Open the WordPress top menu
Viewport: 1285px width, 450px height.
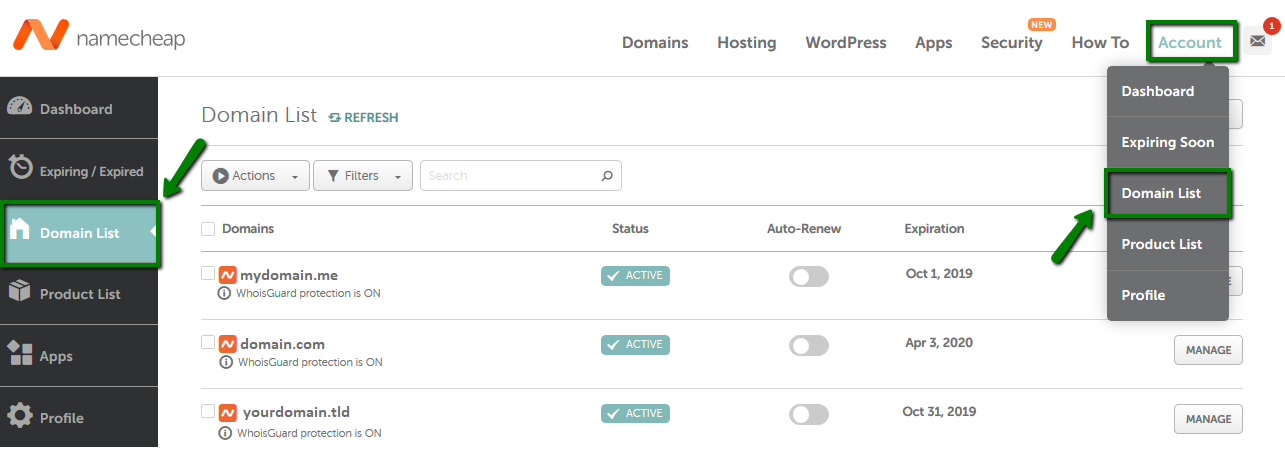point(846,43)
